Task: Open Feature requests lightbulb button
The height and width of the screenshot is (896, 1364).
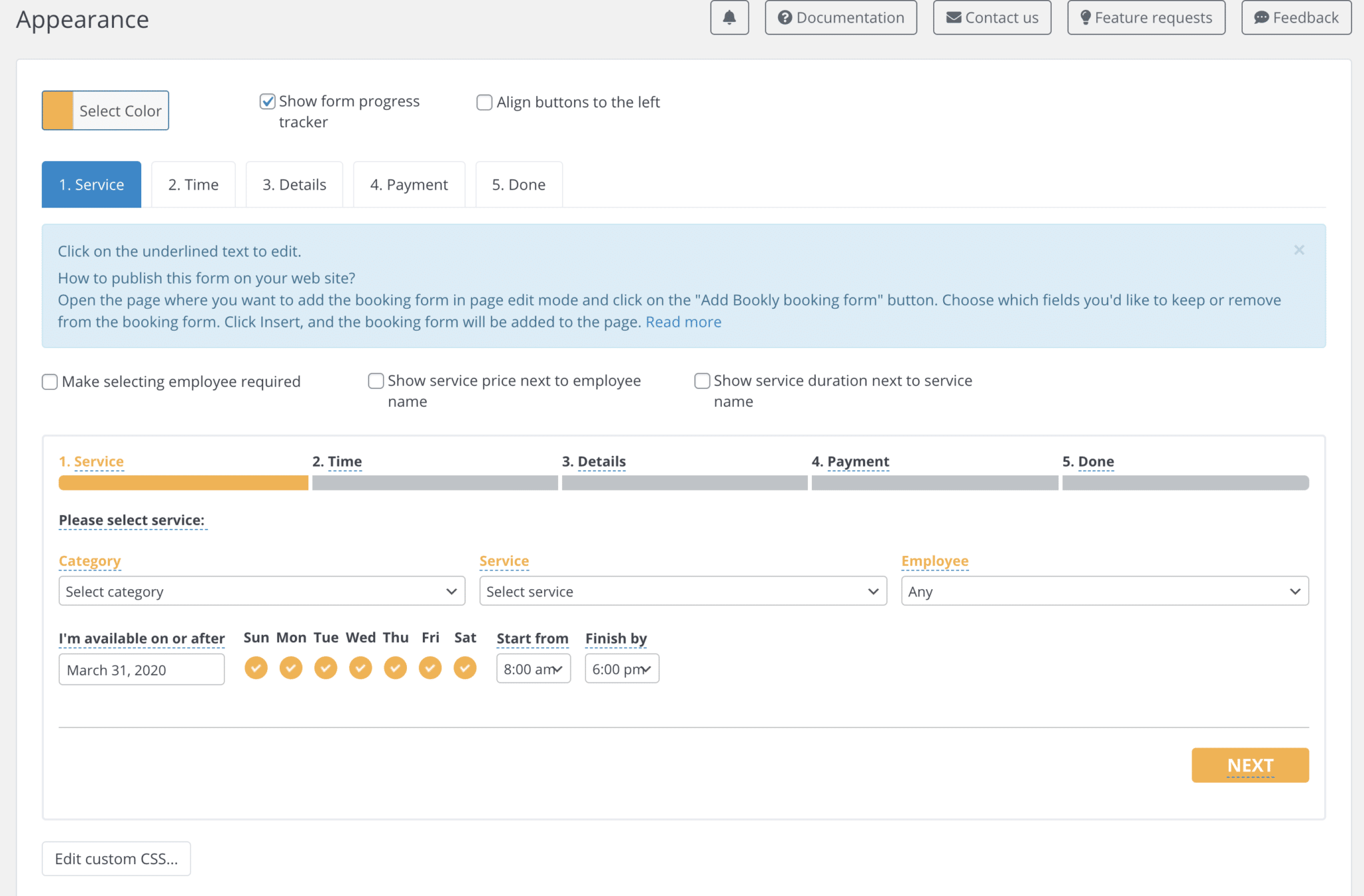Action: coord(1146,18)
